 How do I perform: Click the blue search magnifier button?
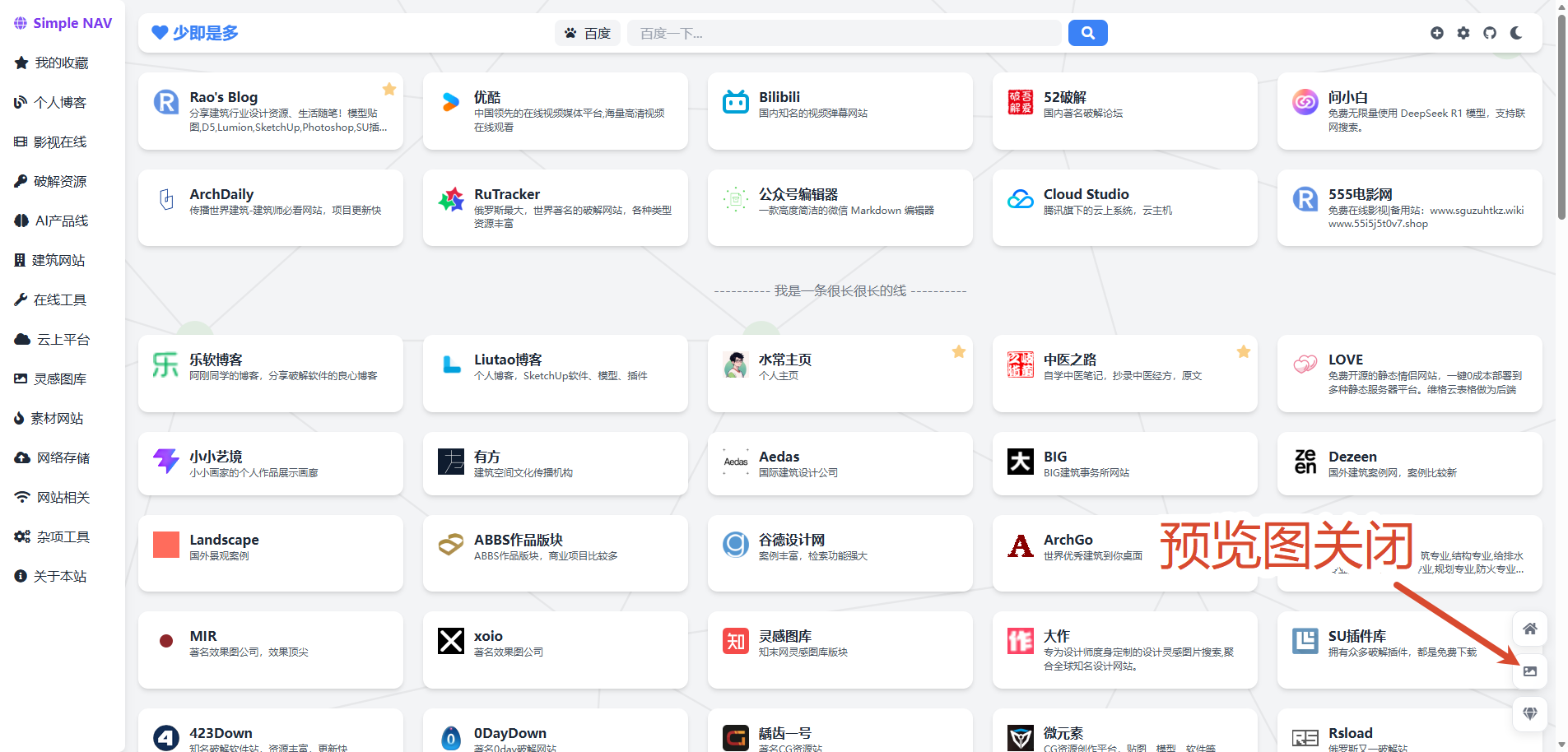pos(1088,33)
